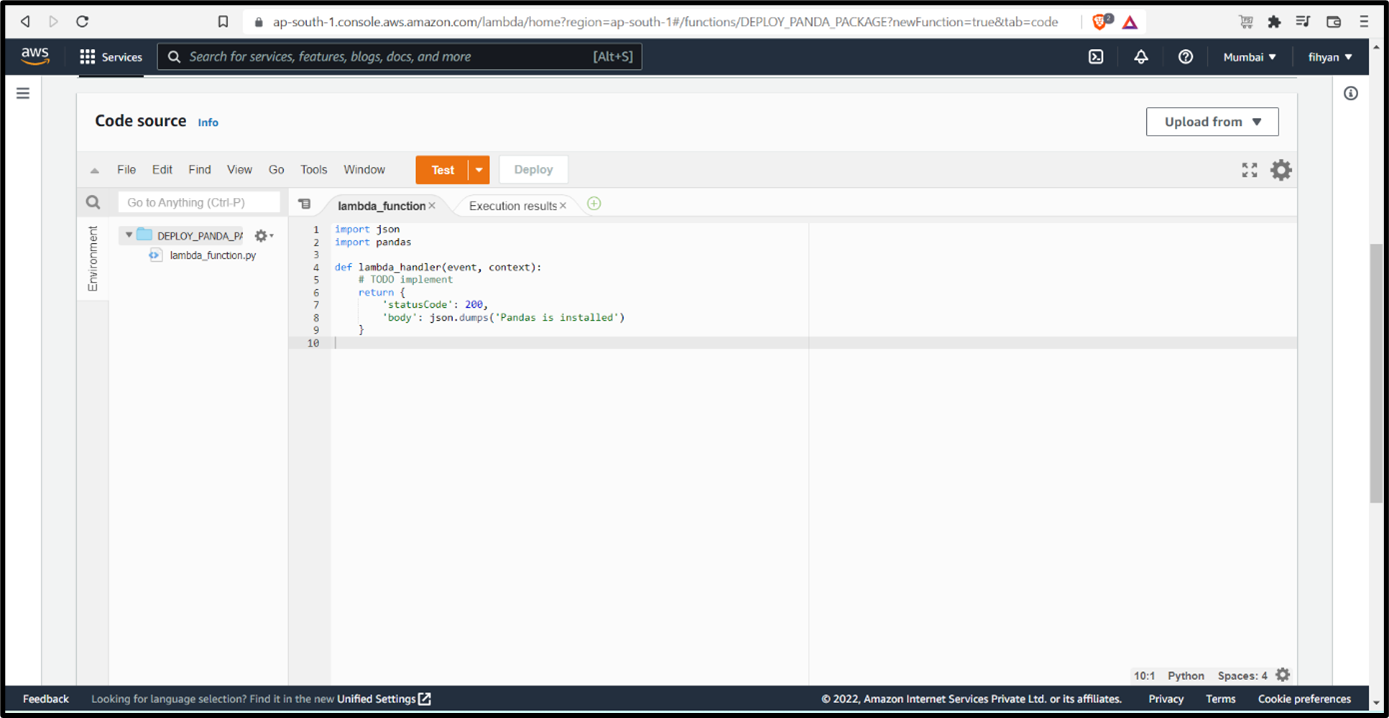Expand the Upload from dropdown
This screenshot has height=718, width=1389.
click(x=1212, y=122)
